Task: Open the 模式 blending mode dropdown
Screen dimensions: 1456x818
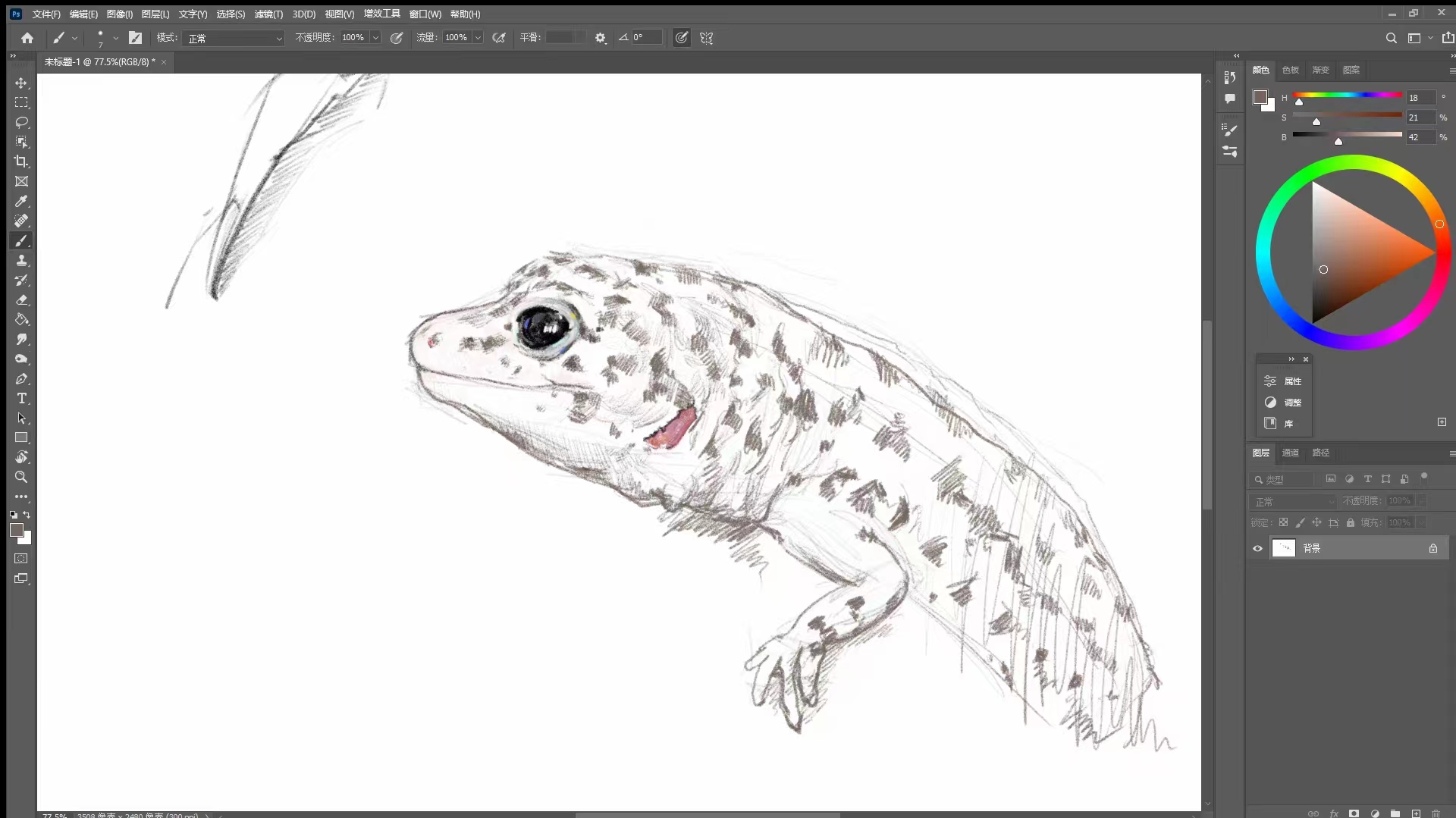Action: pos(233,38)
